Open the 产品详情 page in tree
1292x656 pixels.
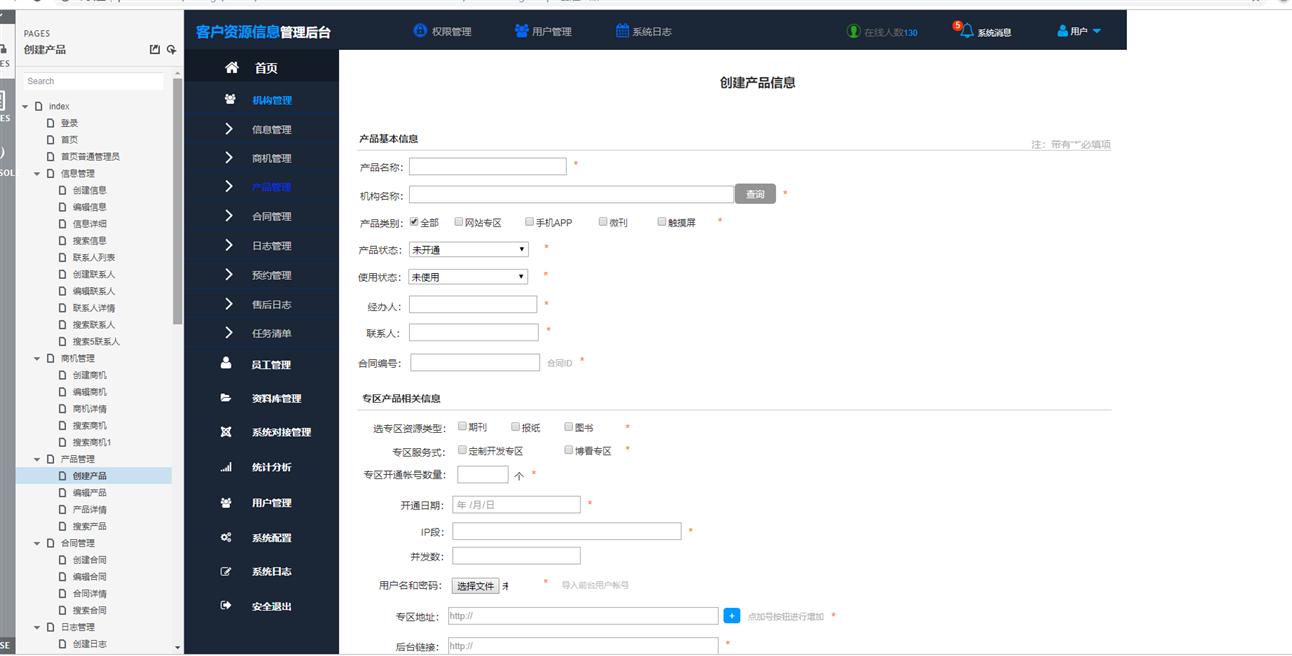pos(89,509)
